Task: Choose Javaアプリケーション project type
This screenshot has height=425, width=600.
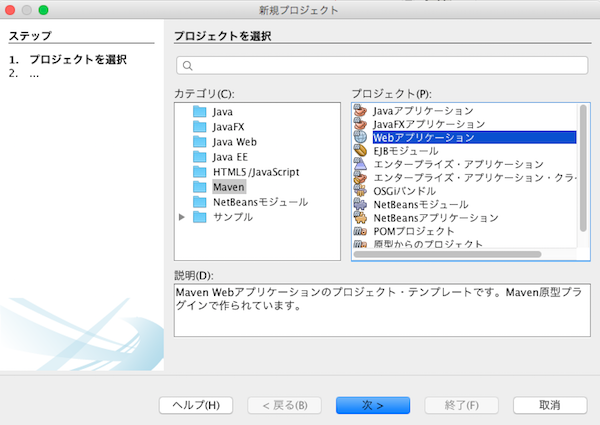Action: click(x=423, y=111)
